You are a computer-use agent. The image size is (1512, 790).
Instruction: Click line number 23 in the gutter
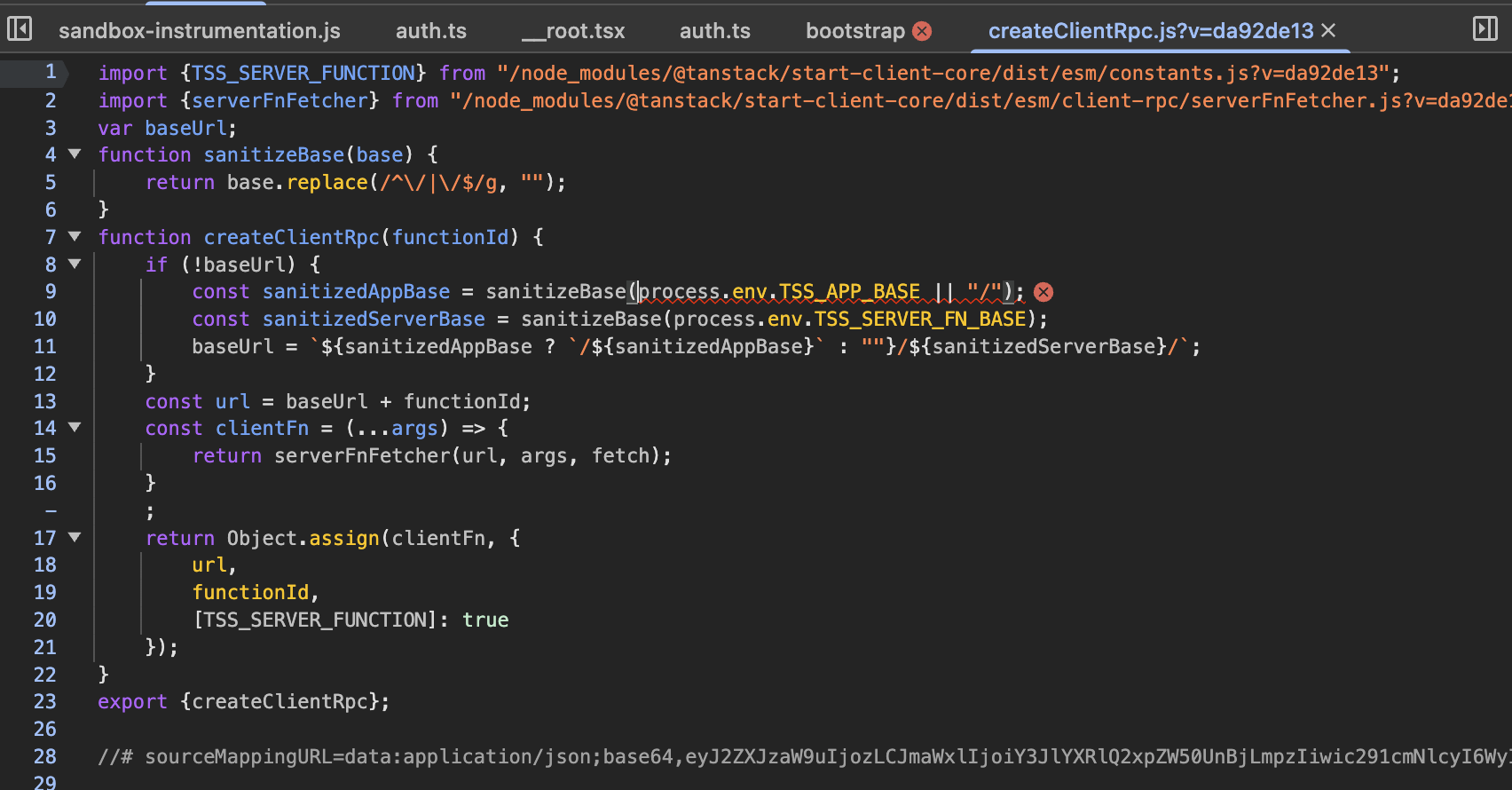[45, 701]
